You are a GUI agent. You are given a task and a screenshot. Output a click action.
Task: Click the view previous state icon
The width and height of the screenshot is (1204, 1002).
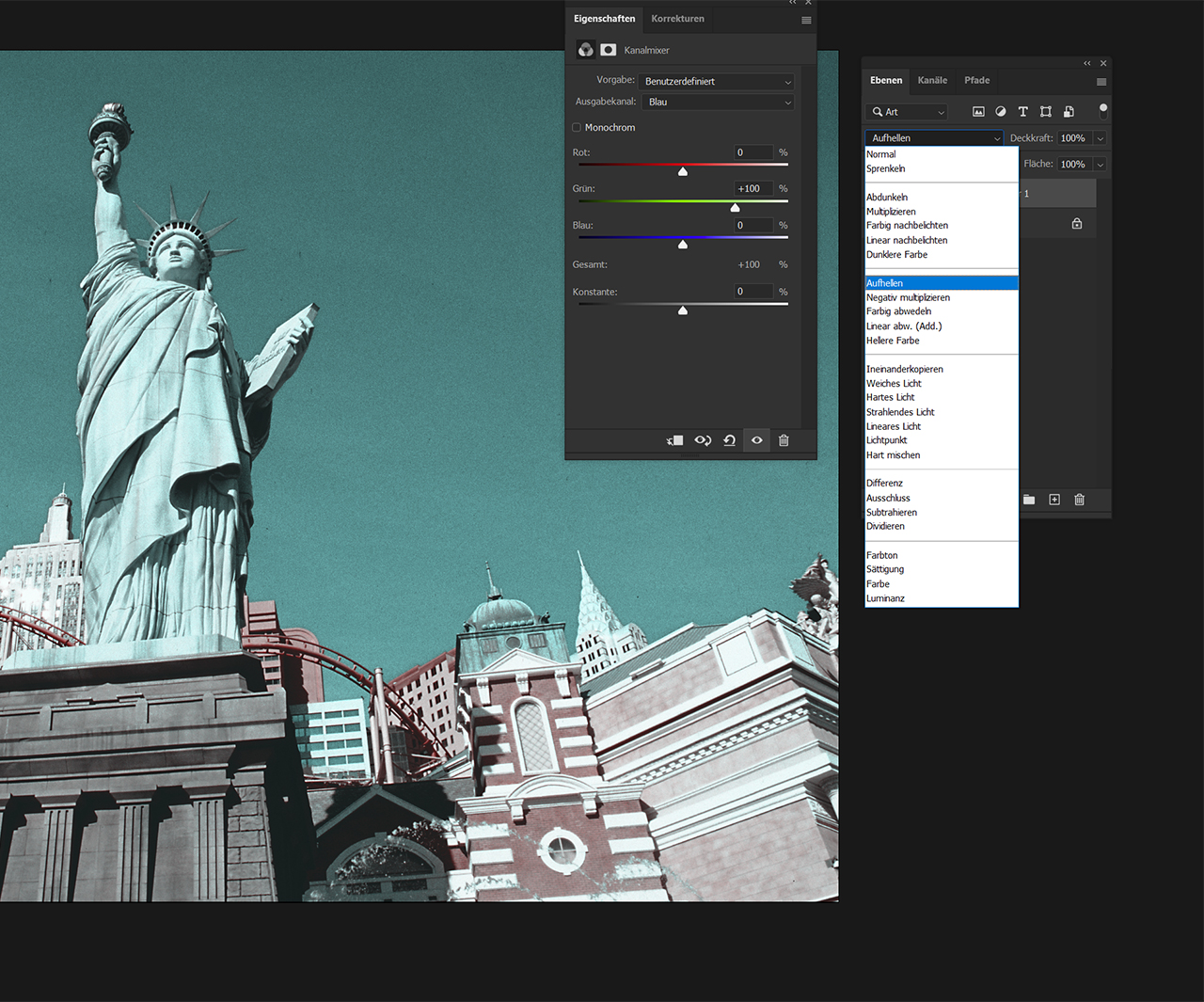(x=703, y=440)
